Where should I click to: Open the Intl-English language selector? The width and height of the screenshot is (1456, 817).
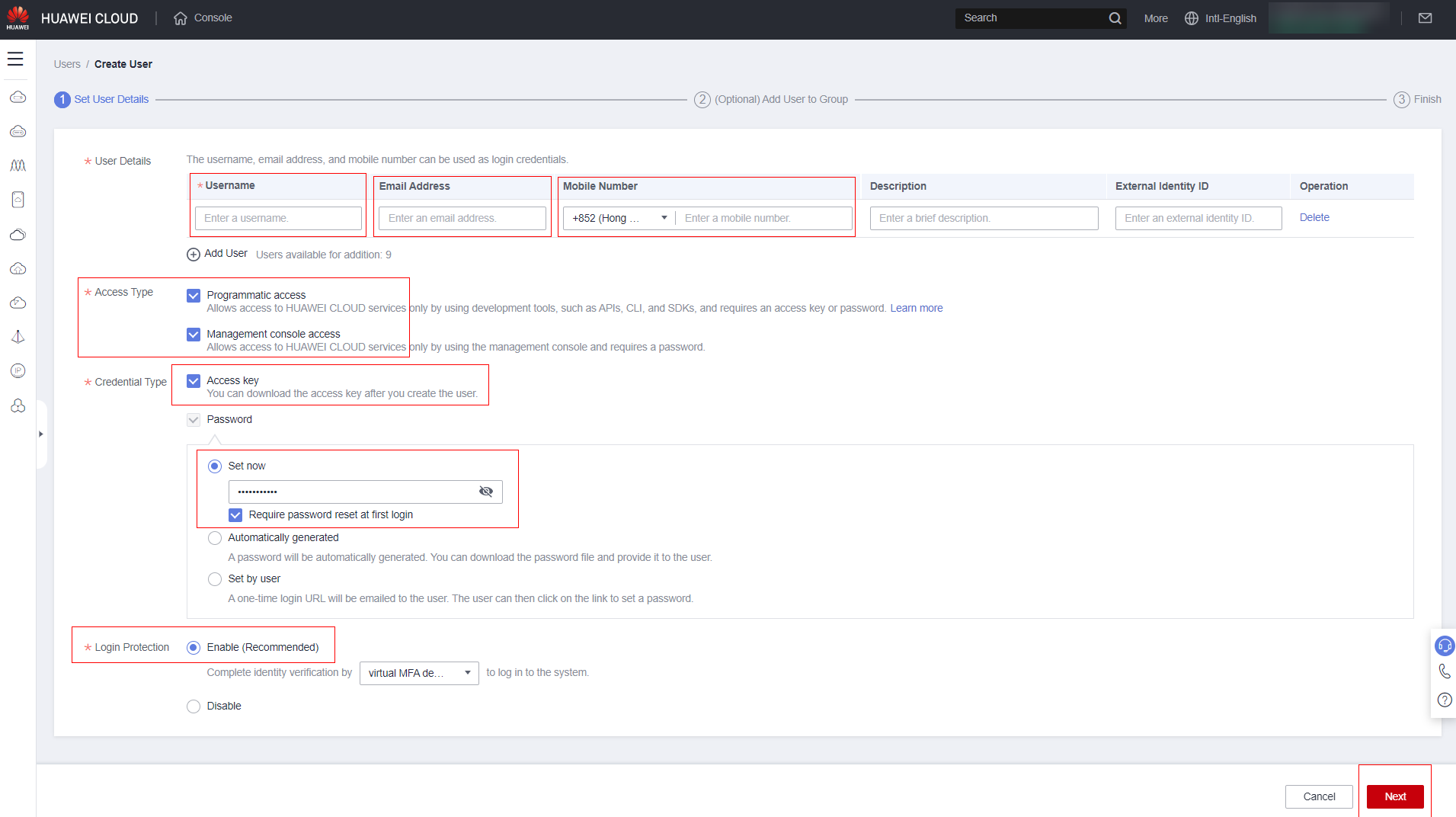pos(1221,18)
